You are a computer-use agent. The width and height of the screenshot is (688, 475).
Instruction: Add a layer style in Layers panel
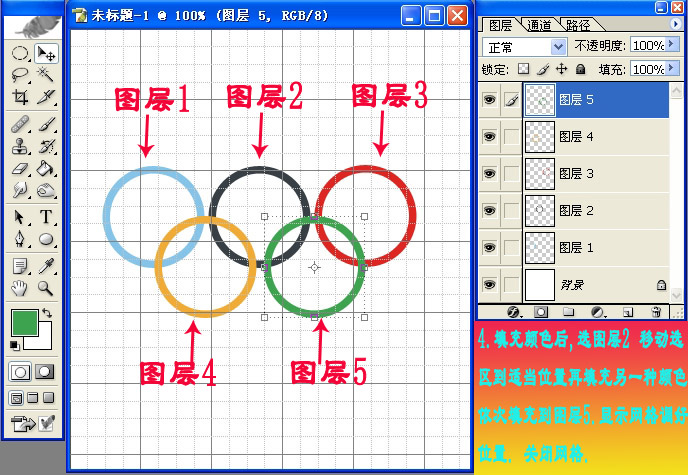[x=513, y=312]
